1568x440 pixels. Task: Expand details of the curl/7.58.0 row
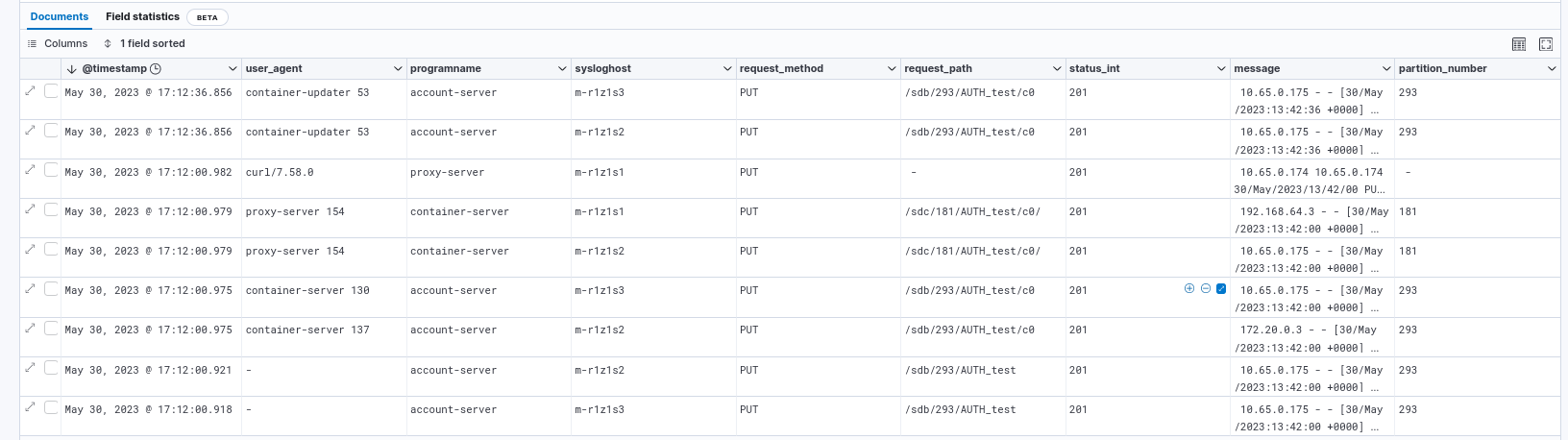tap(30, 170)
